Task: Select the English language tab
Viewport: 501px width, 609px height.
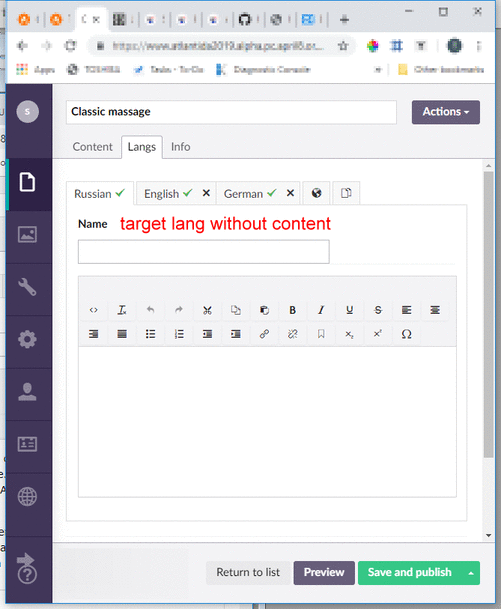Action: (x=167, y=193)
